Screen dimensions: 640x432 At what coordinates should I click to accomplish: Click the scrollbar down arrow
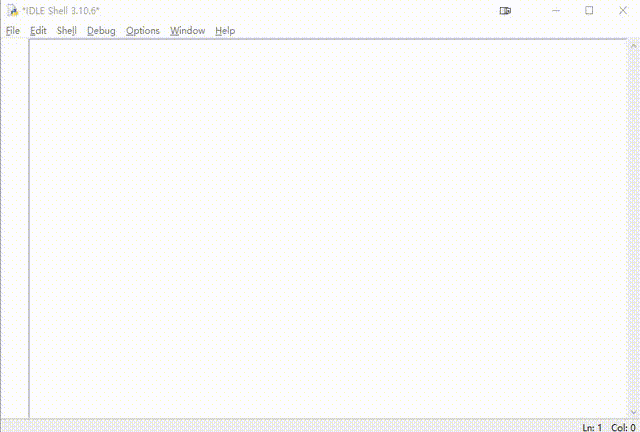pyautogui.click(x=633, y=412)
